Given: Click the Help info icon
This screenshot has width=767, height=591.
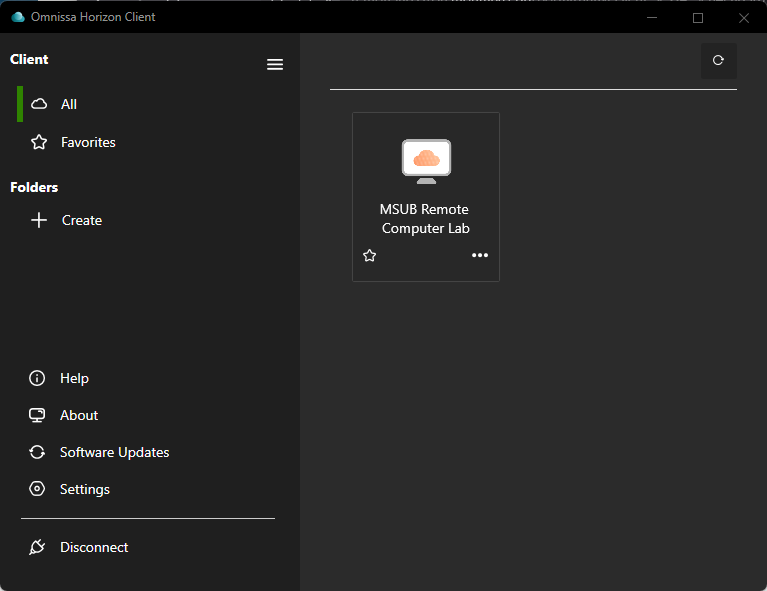Looking at the screenshot, I should click(38, 378).
